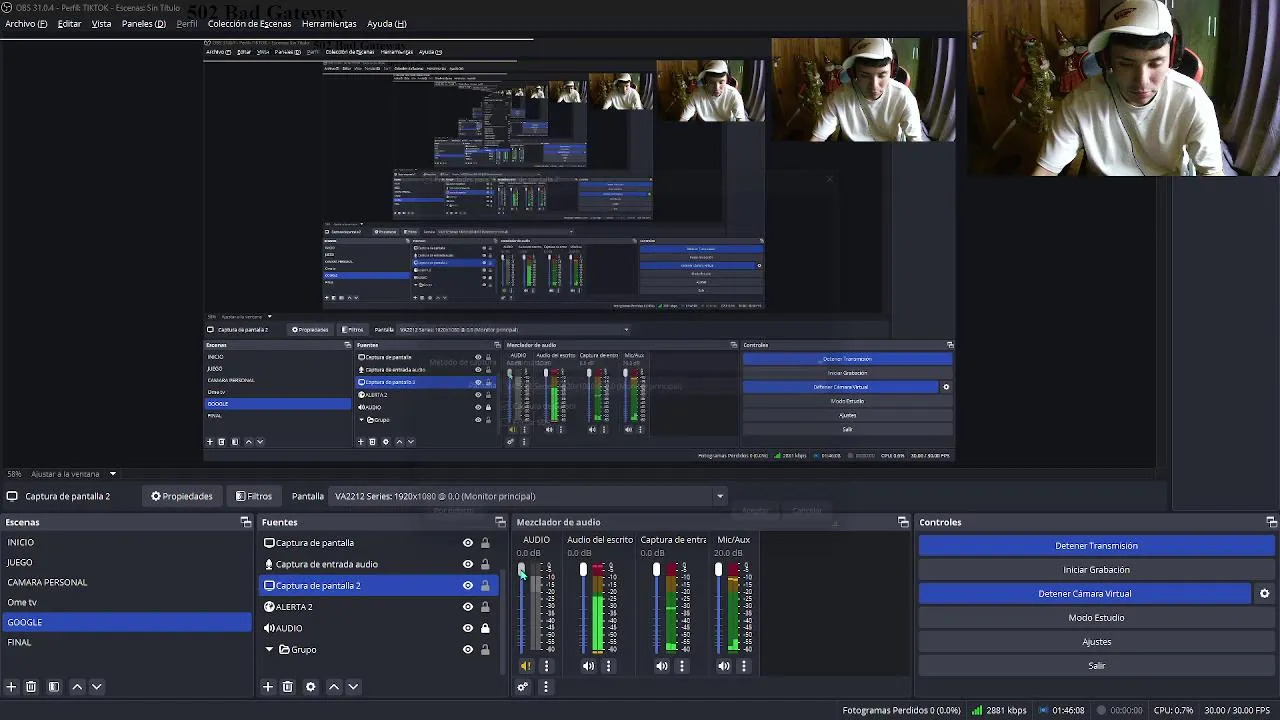The image size is (1280, 720).
Task: Move source down in Fuentes panel
Action: point(353,687)
